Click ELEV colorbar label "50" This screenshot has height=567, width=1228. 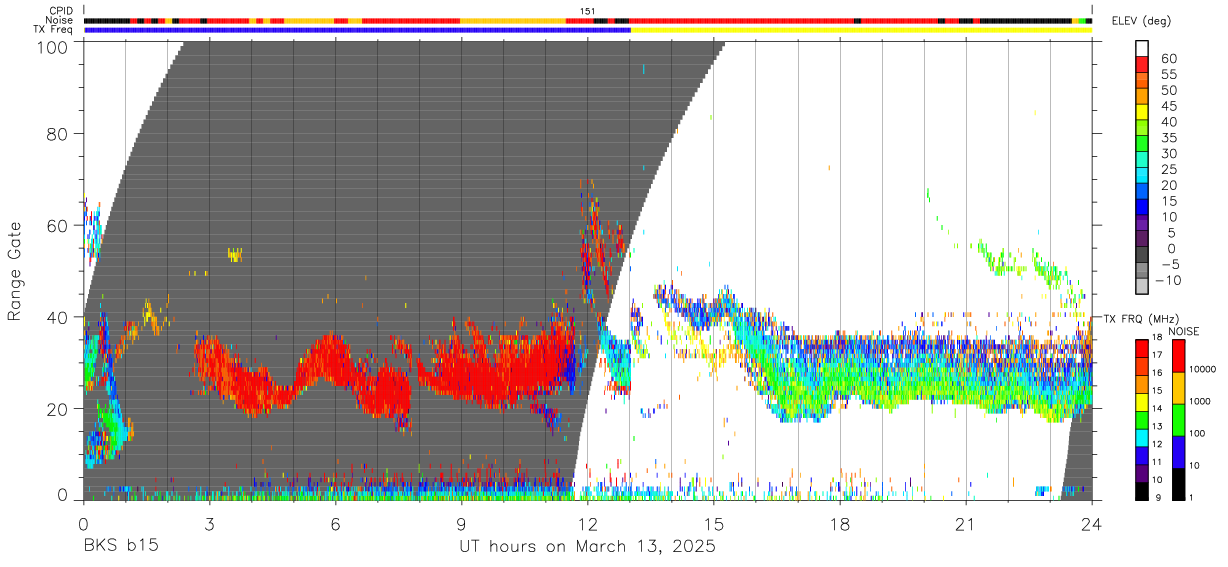point(1168,91)
